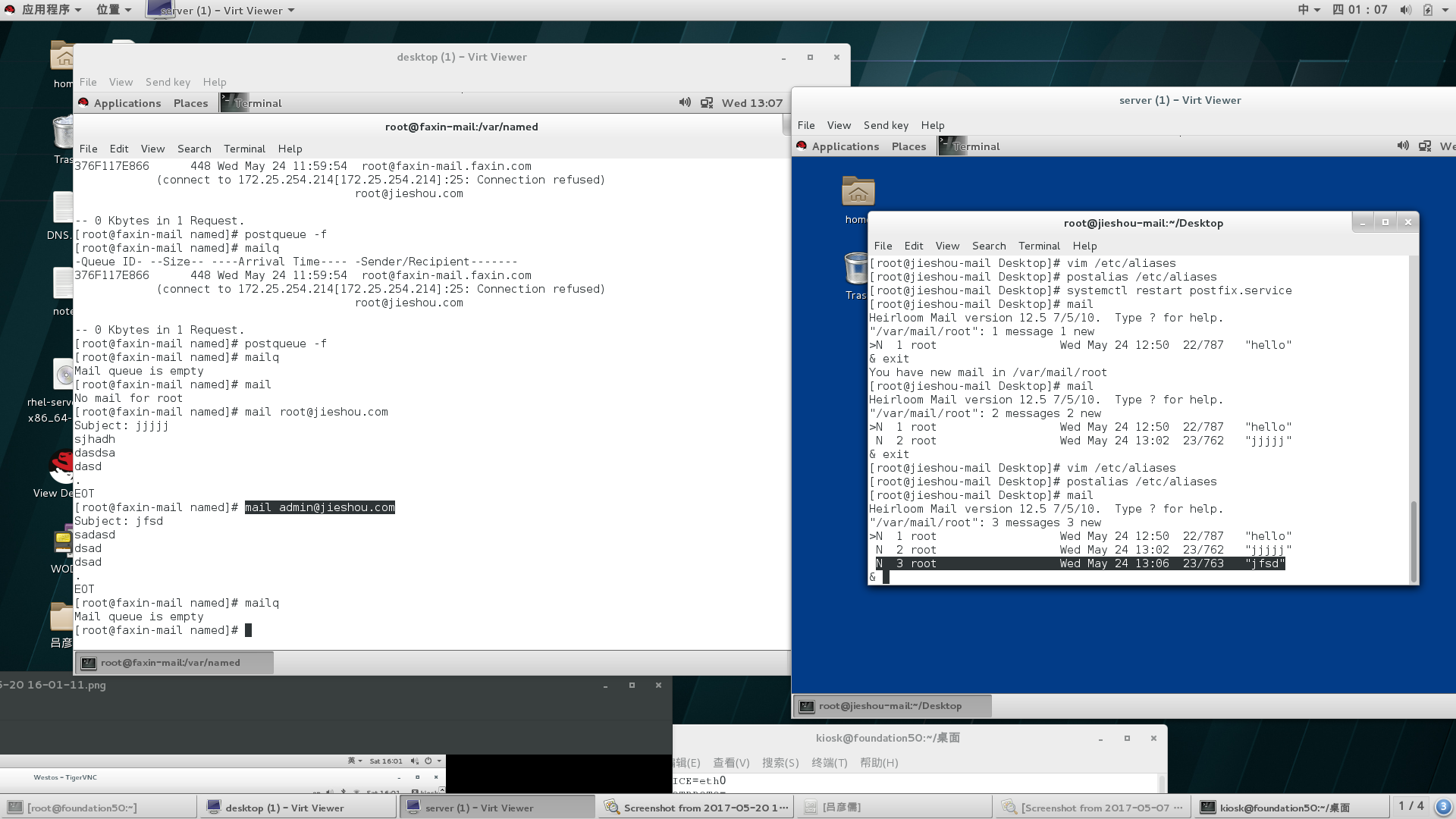Screen dimensions: 1456x819
Task: Open Edit menu in jieshou-mail terminal
Action: coord(914,246)
